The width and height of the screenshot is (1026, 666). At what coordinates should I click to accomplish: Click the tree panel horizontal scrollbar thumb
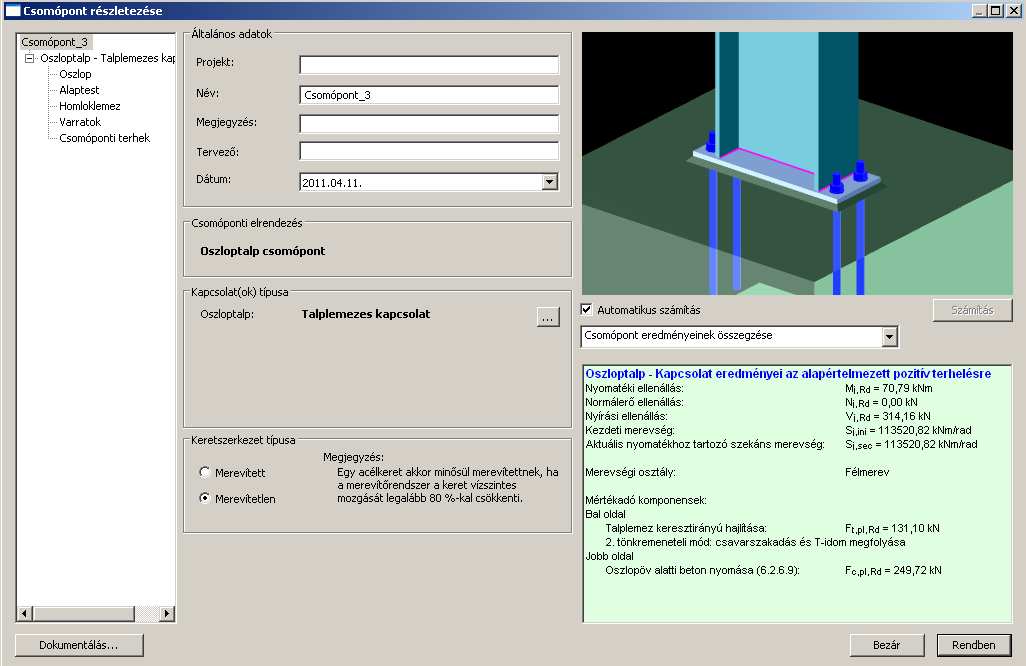click(x=84, y=614)
